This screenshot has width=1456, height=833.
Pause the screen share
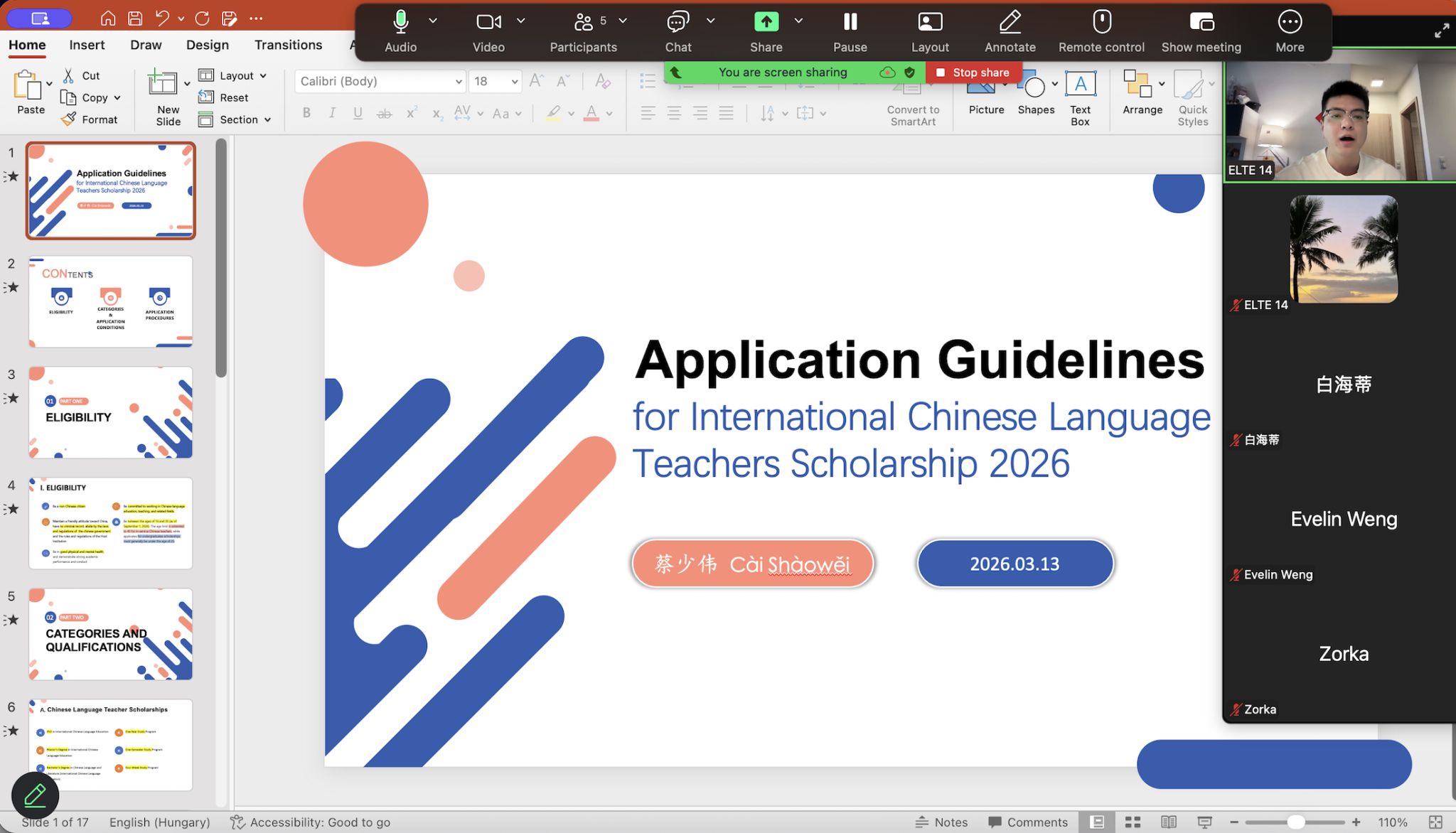coord(850,23)
